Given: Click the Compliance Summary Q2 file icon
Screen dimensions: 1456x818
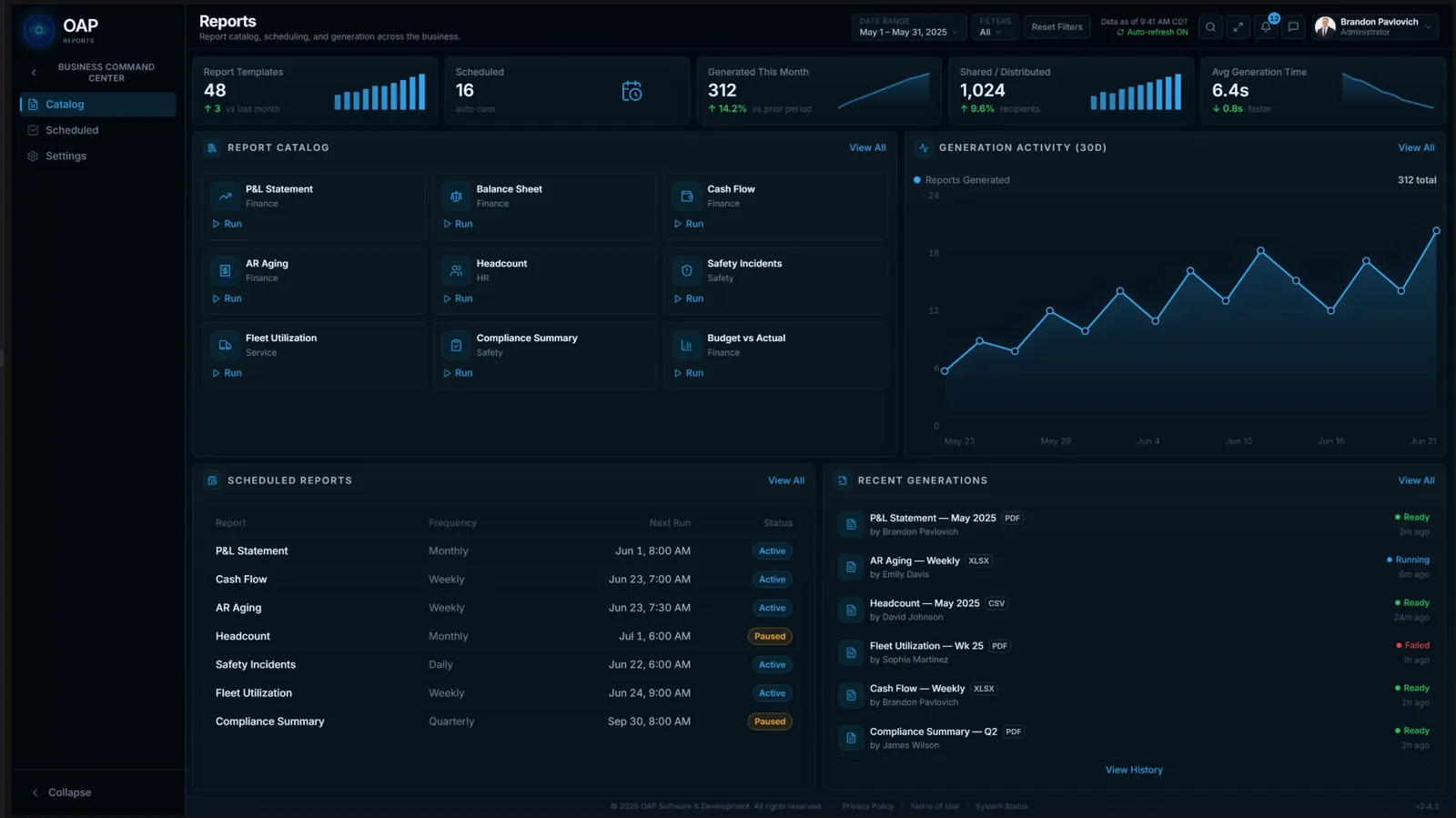Looking at the screenshot, I should tap(851, 739).
